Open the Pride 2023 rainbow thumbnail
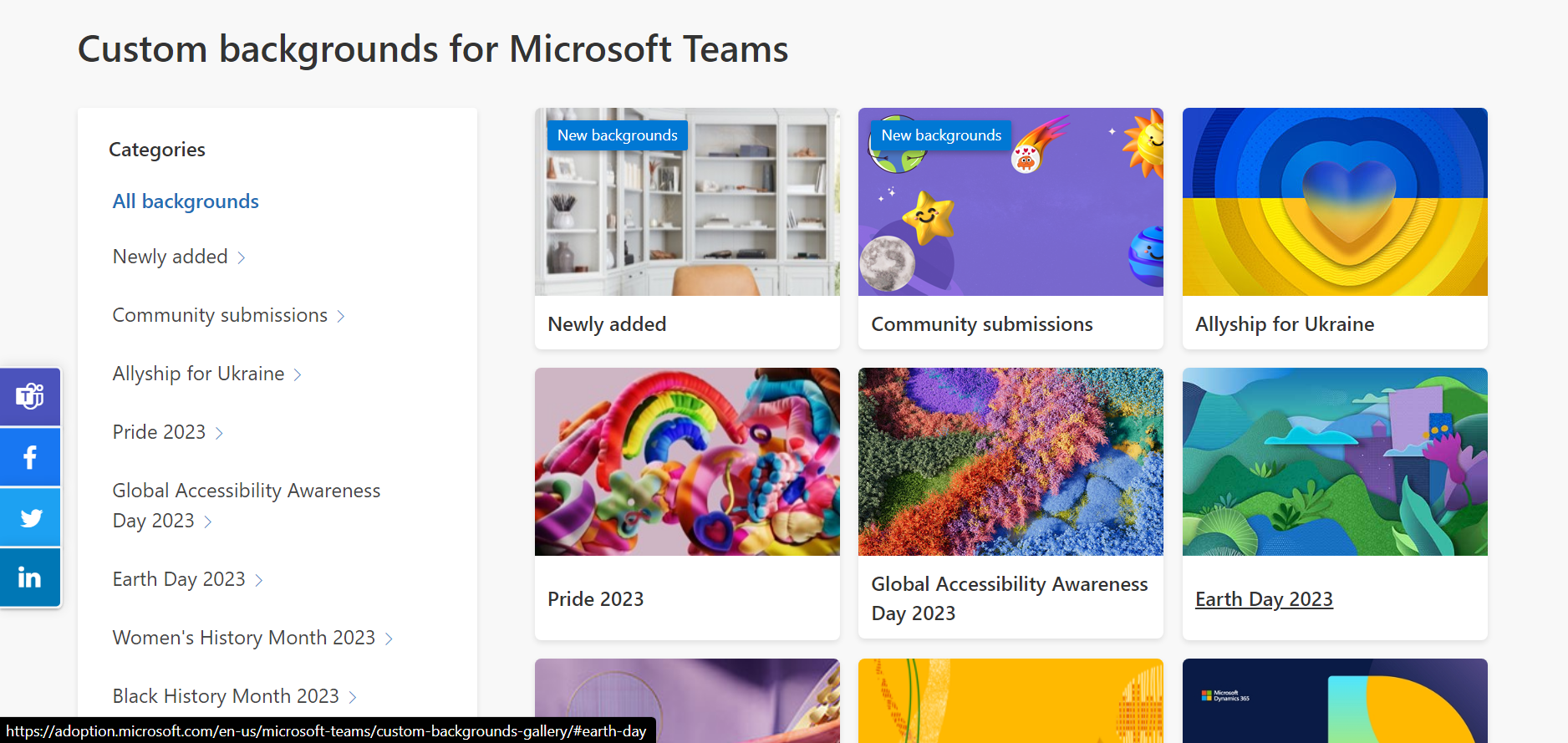The width and height of the screenshot is (1568, 743). (687, 461)
